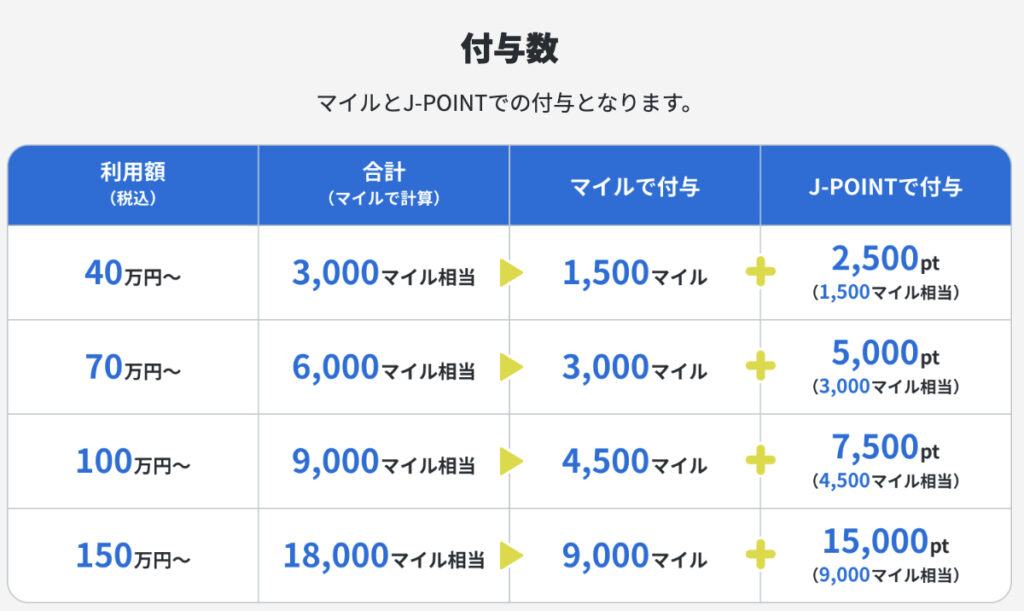This screenshot has height=611, width=1024.
Task: Select the 150万円〜 usage amount cell
Action: (x=133, y=556)
